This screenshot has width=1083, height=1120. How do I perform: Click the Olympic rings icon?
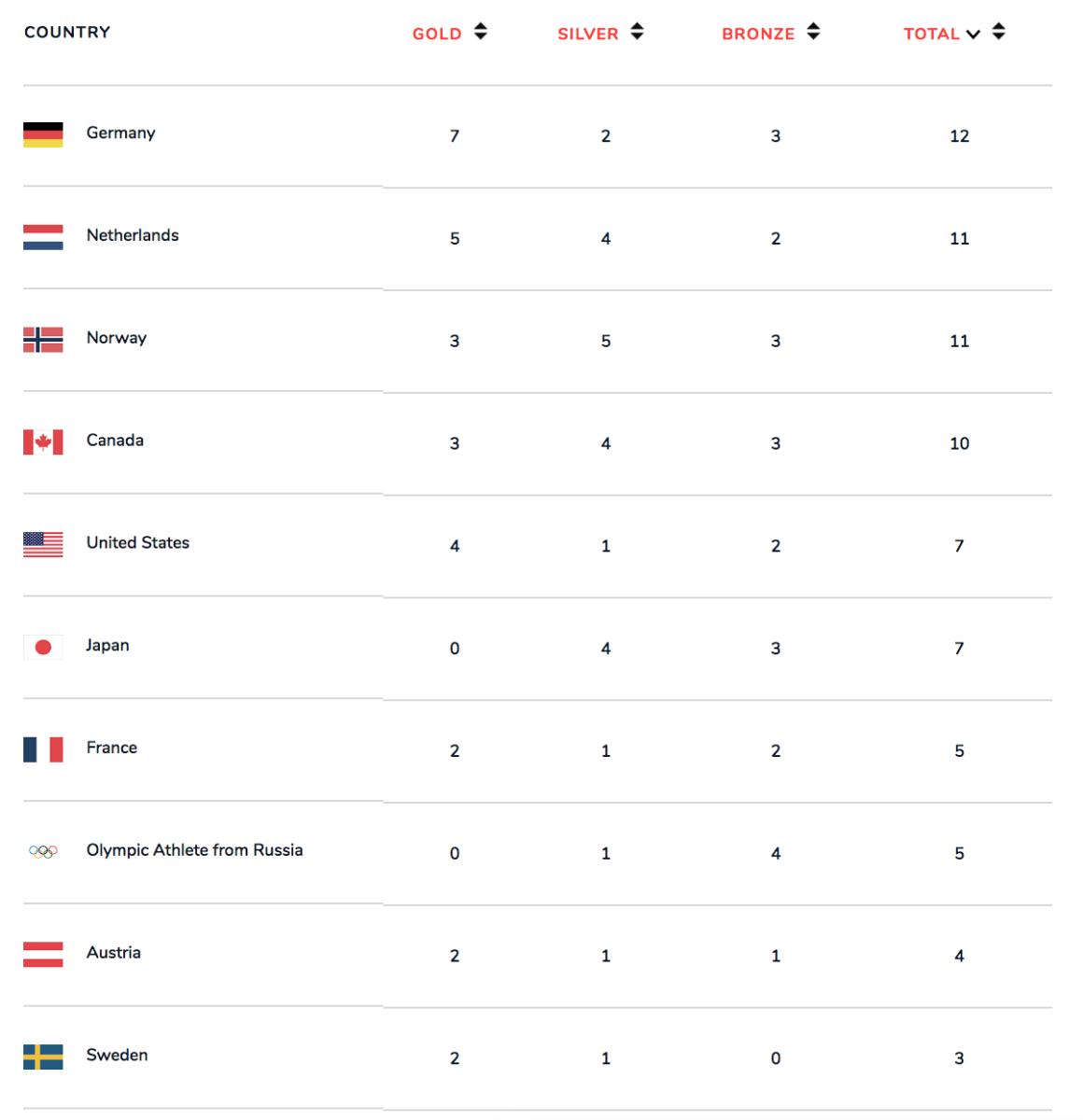[x=43, y=851]
